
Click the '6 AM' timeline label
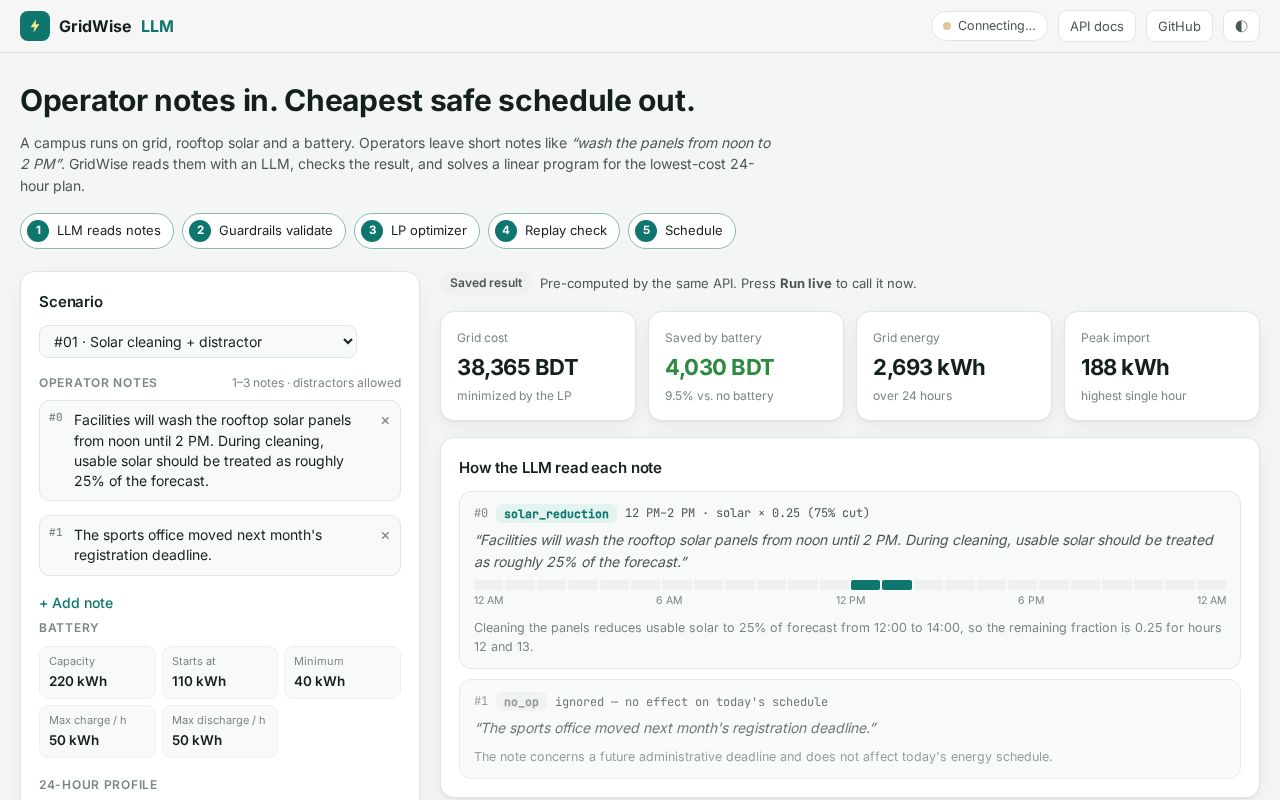[669, 601]
